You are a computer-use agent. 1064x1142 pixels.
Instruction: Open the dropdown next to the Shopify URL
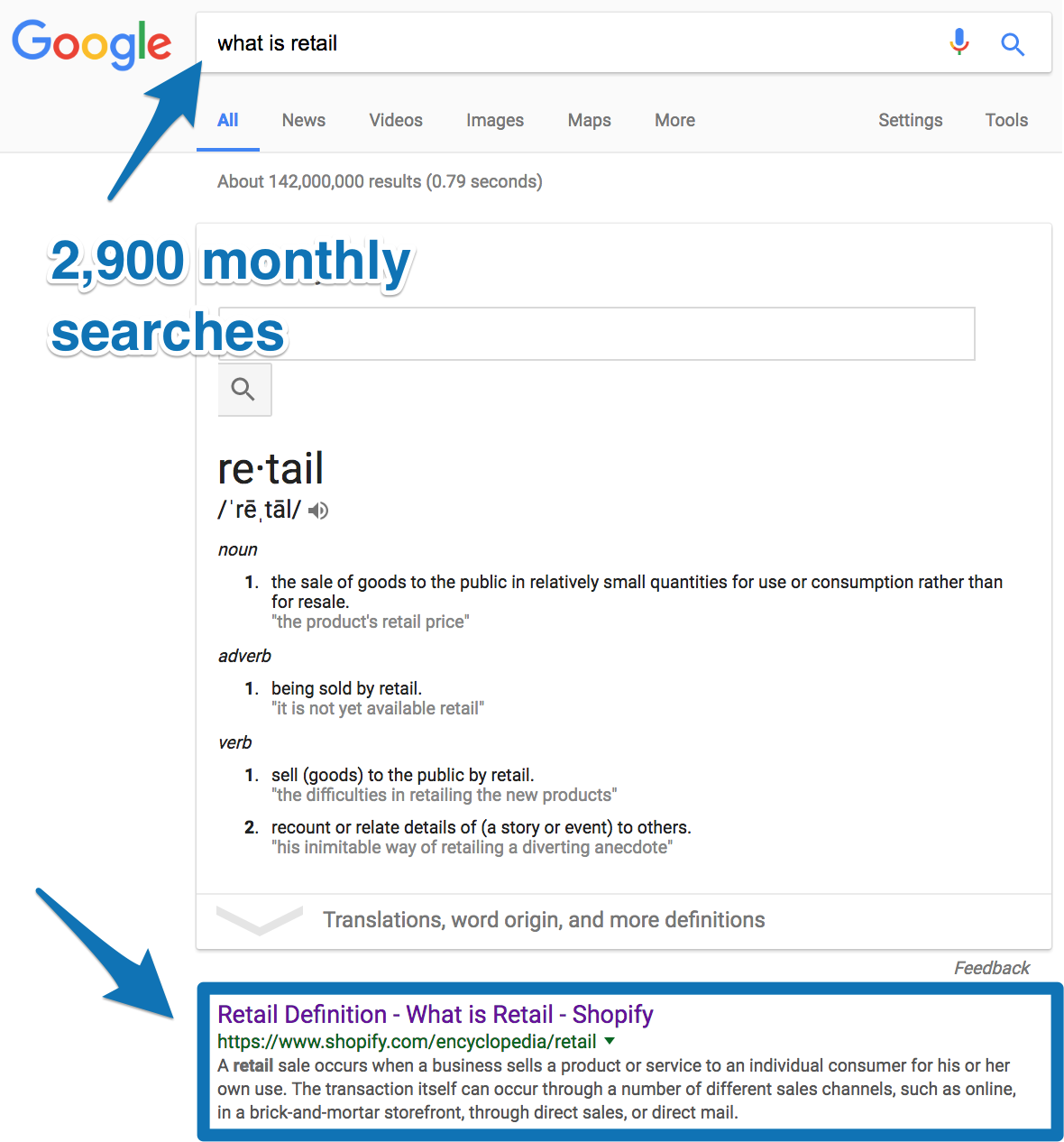pos(610,1041)
